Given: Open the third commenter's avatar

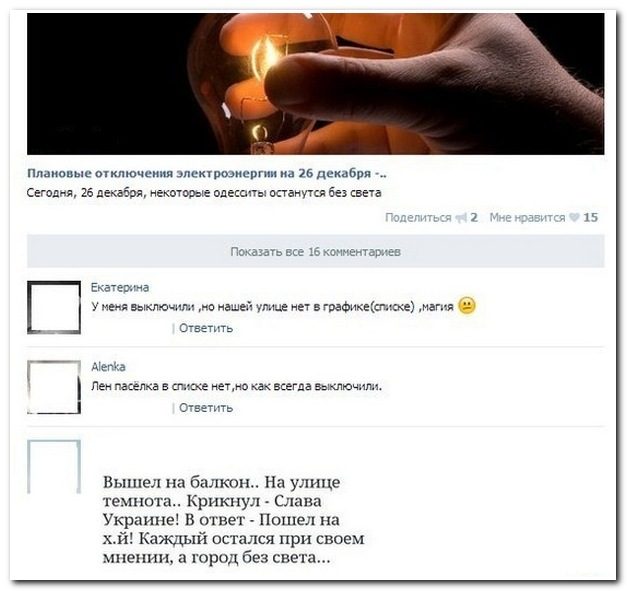Looking at the screenshot, I should (54, 467).
